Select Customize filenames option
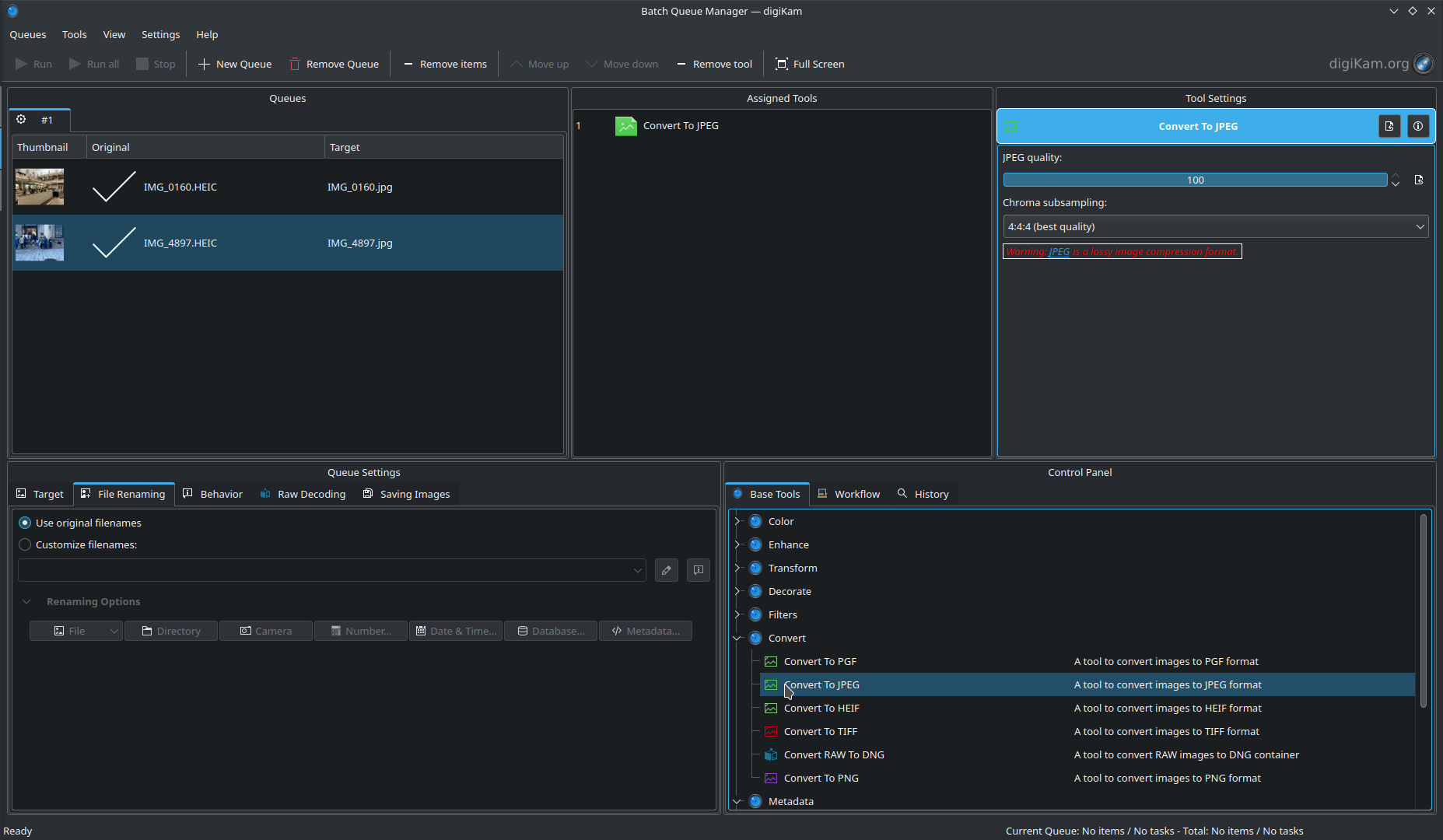 pyautogui.click(x=24, y=544)
